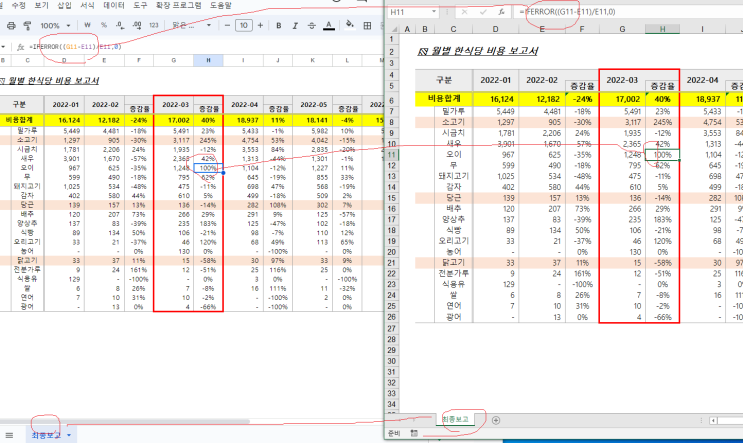Decrease decimal places
The height and width of the screenshot is (443, 743).
(x=120, y=25)
